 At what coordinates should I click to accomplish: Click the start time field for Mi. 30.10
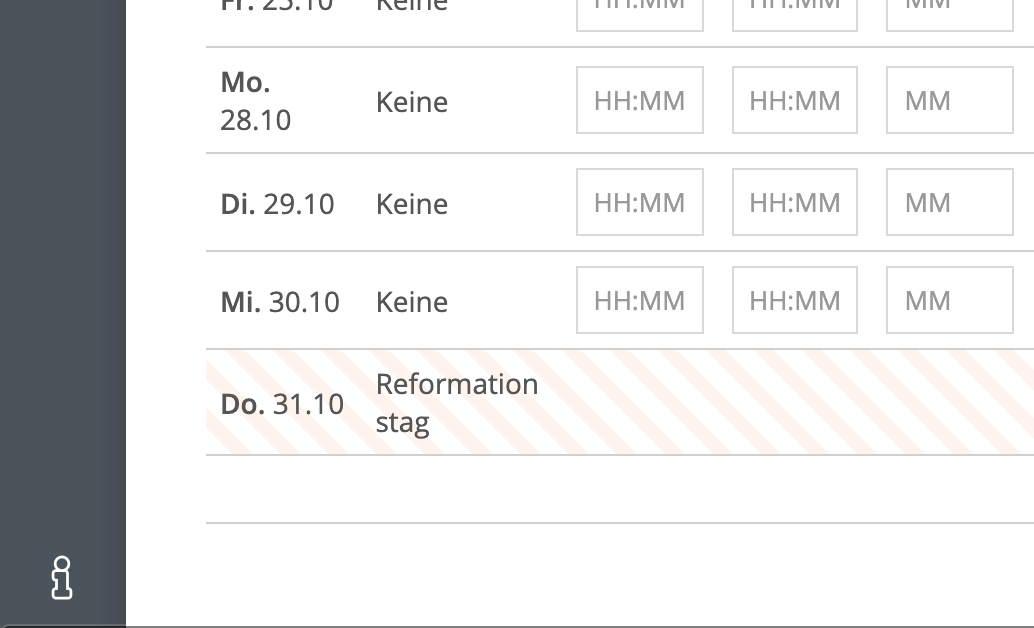[x=639, y=300]
